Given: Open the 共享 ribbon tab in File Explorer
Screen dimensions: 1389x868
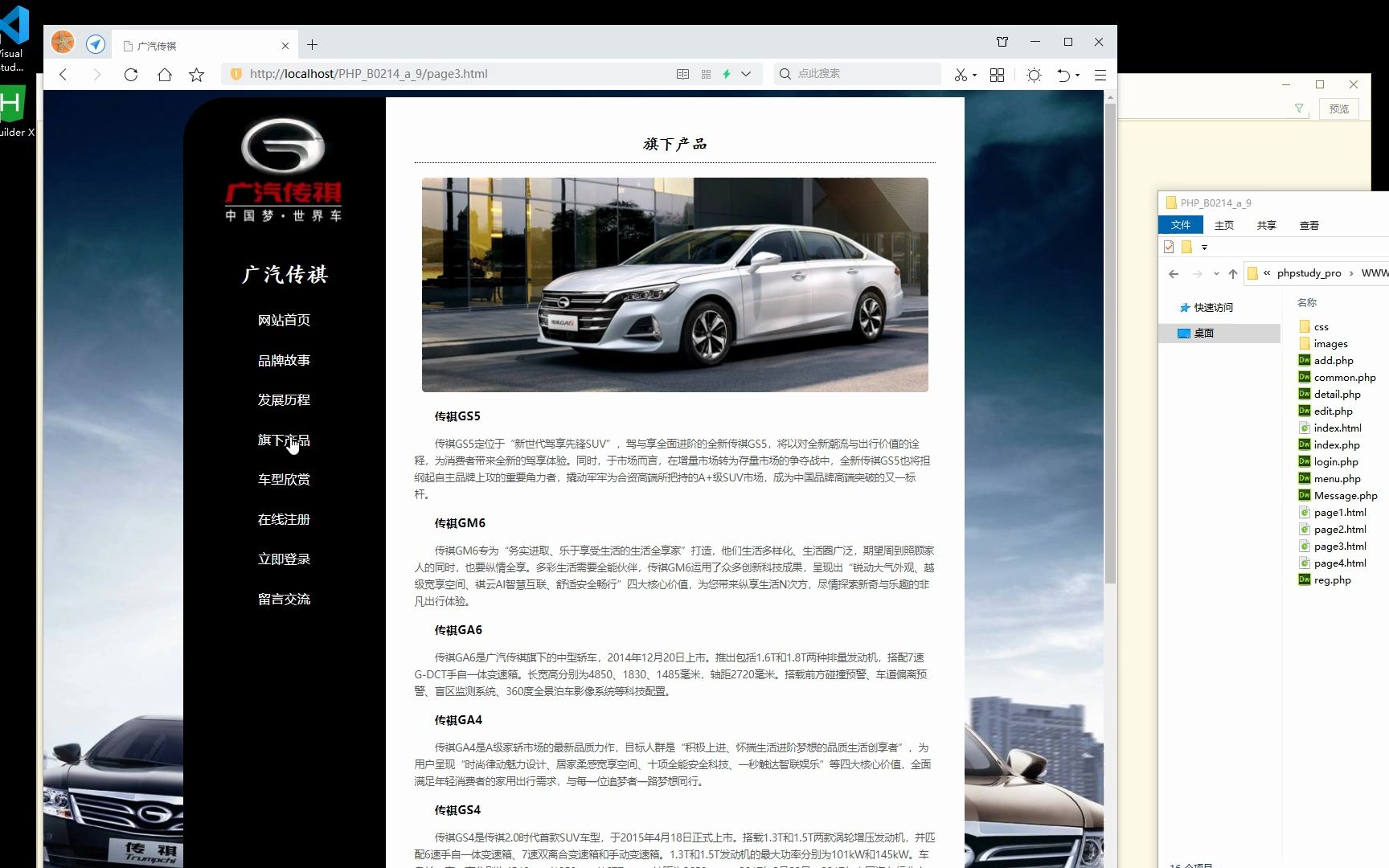Looking at the screenshot, I should 1267,225.
